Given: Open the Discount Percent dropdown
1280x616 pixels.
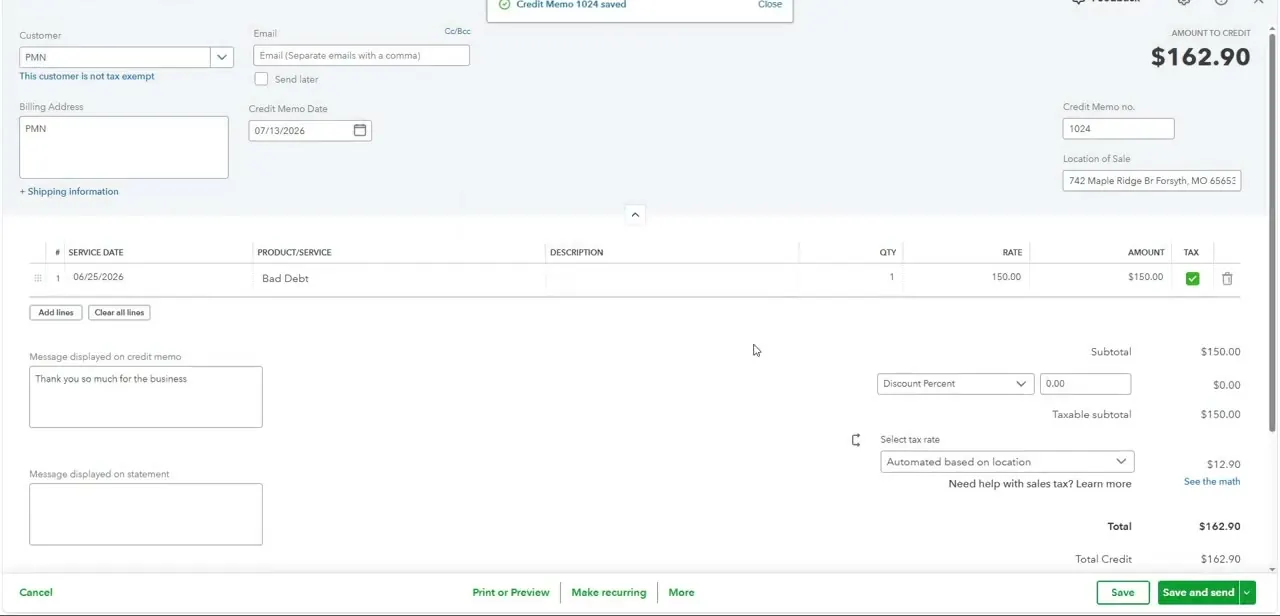Looking at the screenshot, I should pyautogui.click(x=955, y=384).
